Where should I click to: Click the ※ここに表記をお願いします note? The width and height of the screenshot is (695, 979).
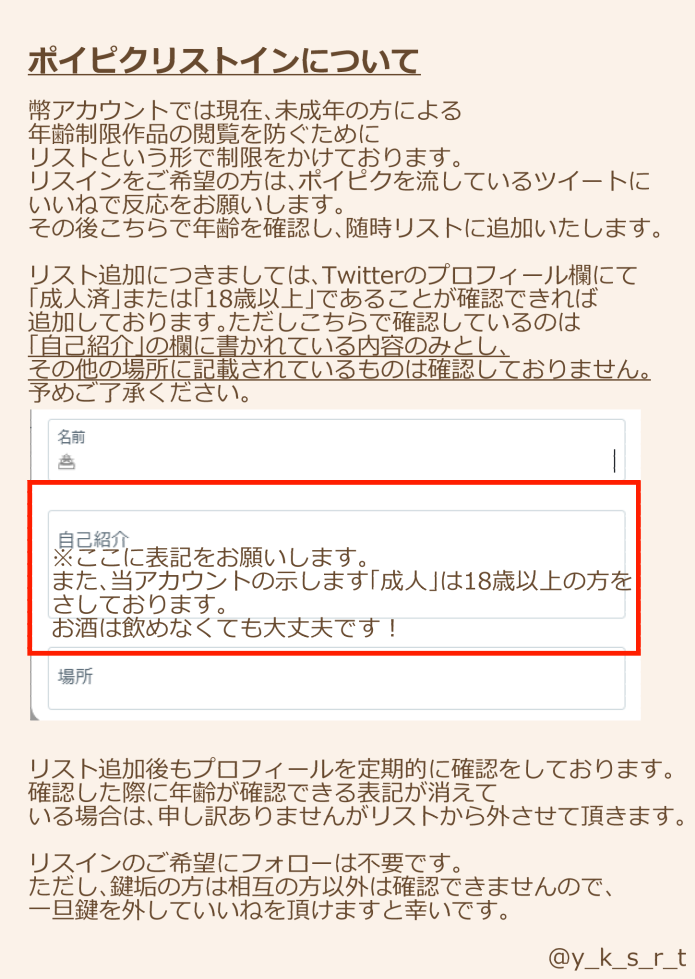click(x=211, y=557)
